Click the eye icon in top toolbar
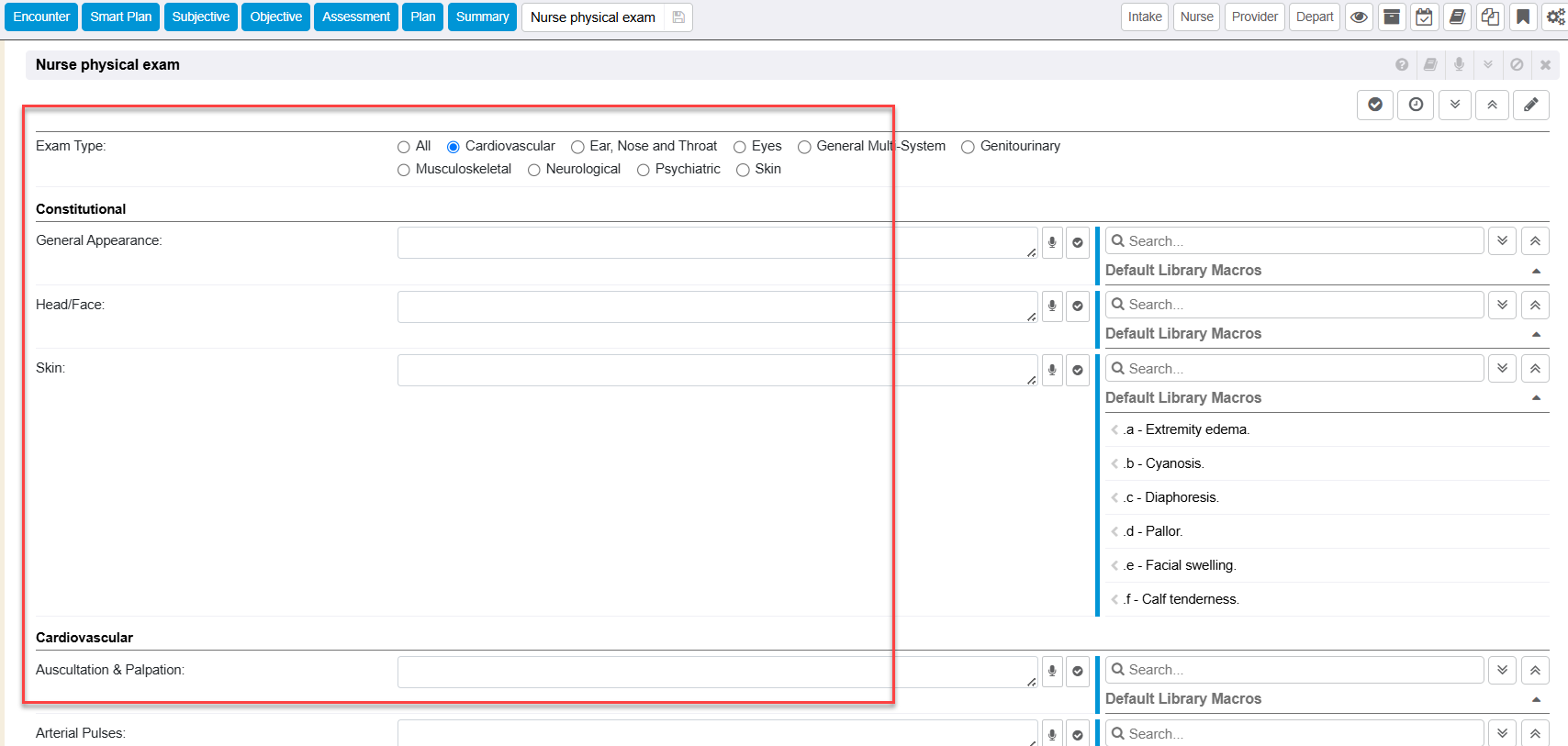Screen dimensions: 1568x746 tap(1359, 17)
